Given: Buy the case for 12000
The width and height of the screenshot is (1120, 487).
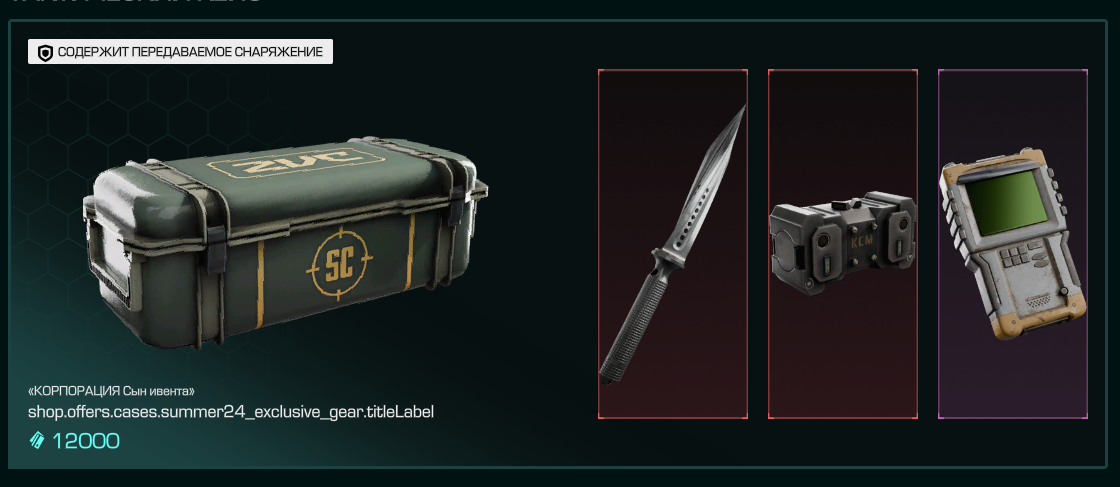Looking at the screenshot, I should click(x=74, y=441).
